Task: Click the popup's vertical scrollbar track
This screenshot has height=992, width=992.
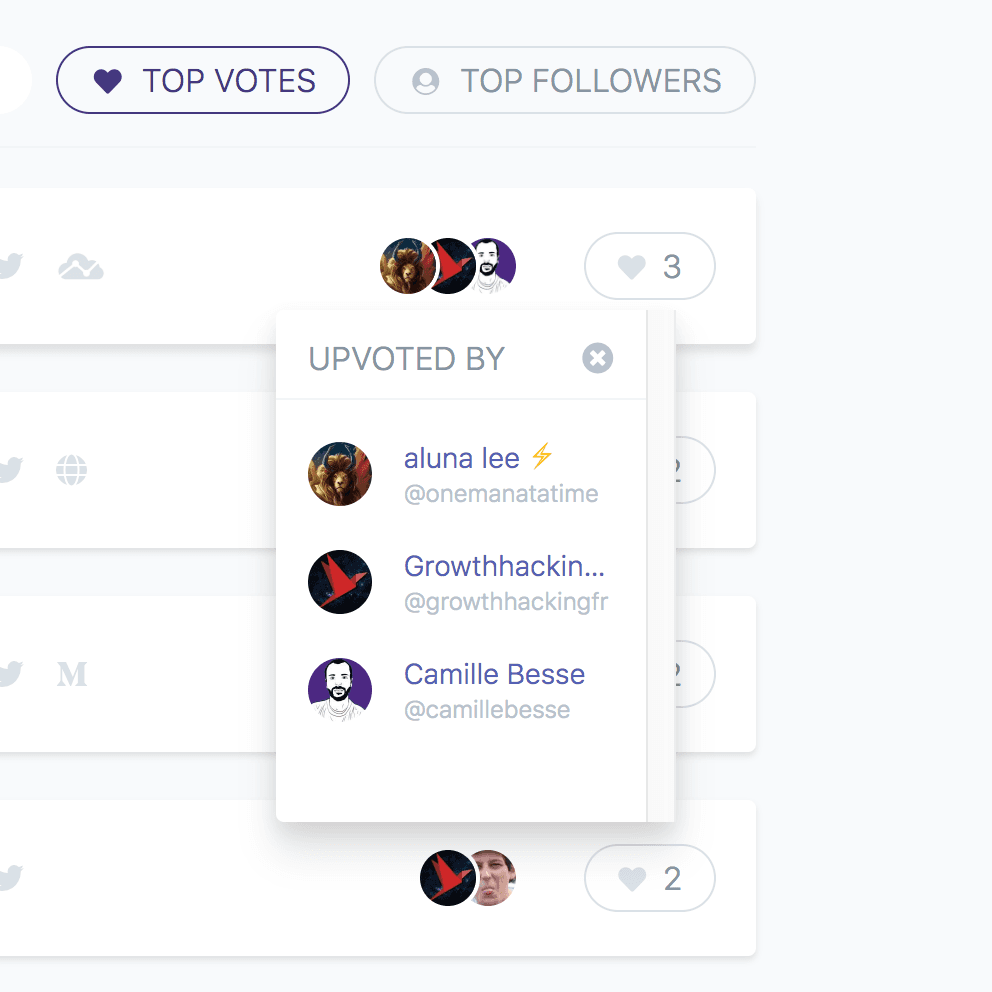Action: (661, 566)
